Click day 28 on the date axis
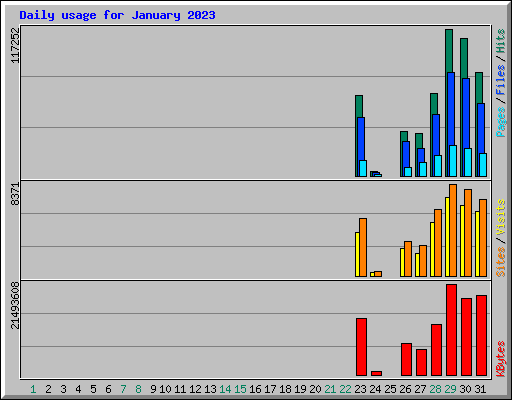512x400 pixels. click(435, 389)
